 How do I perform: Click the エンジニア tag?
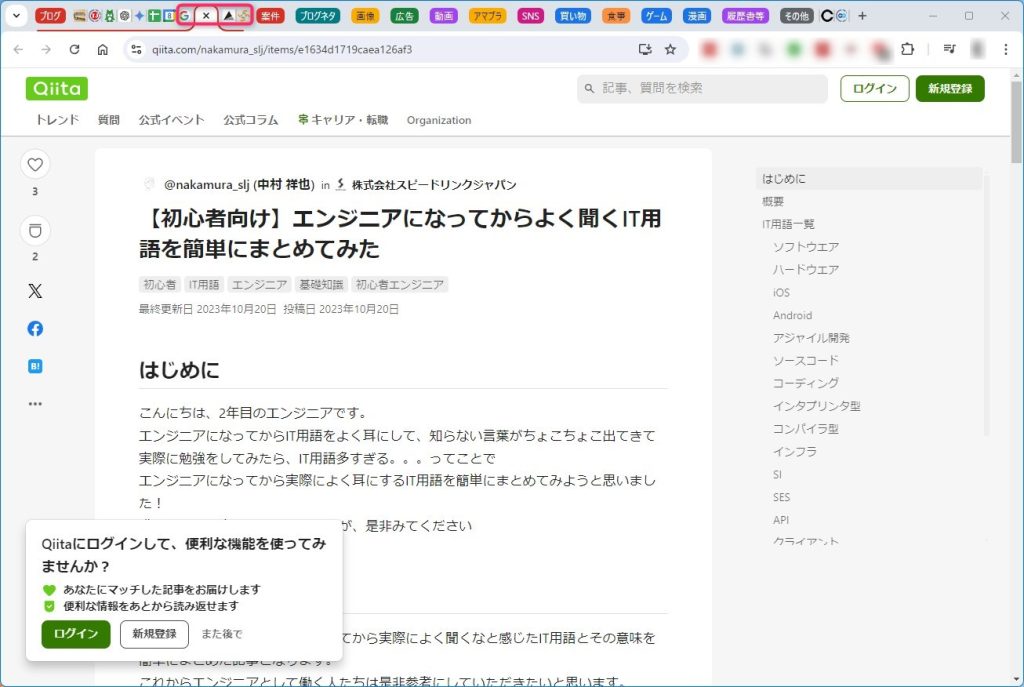(x=259, y=285)
